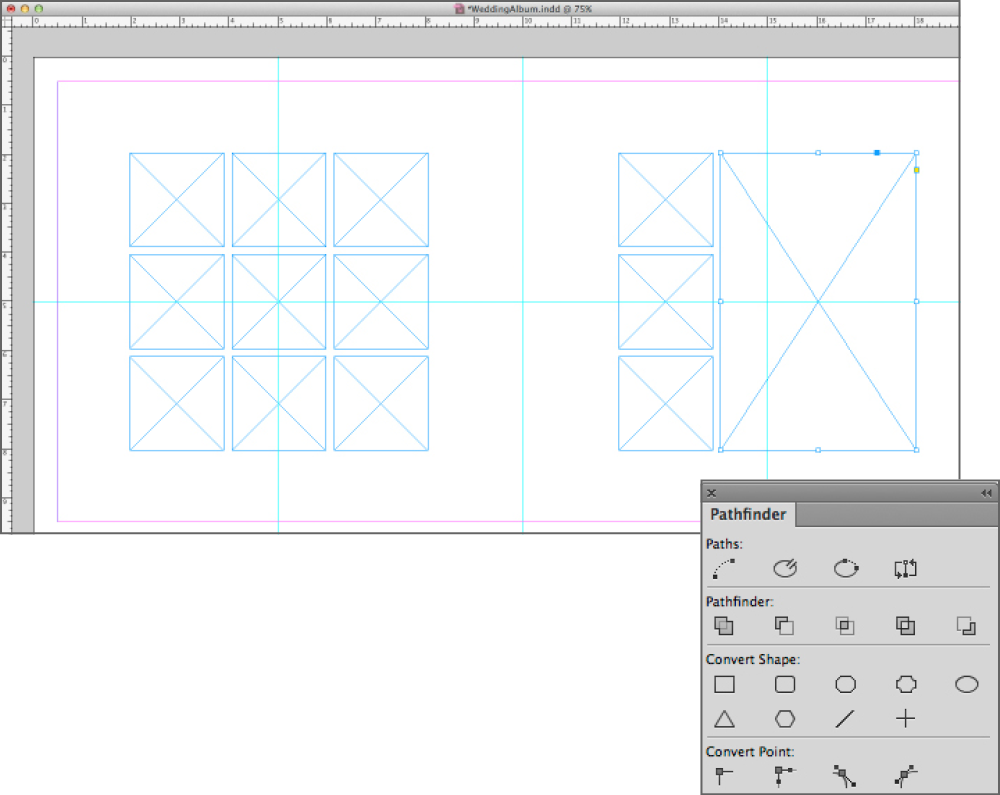
Task: Click the selected frame's bottom-right handle
Action: tap(916, 450)
